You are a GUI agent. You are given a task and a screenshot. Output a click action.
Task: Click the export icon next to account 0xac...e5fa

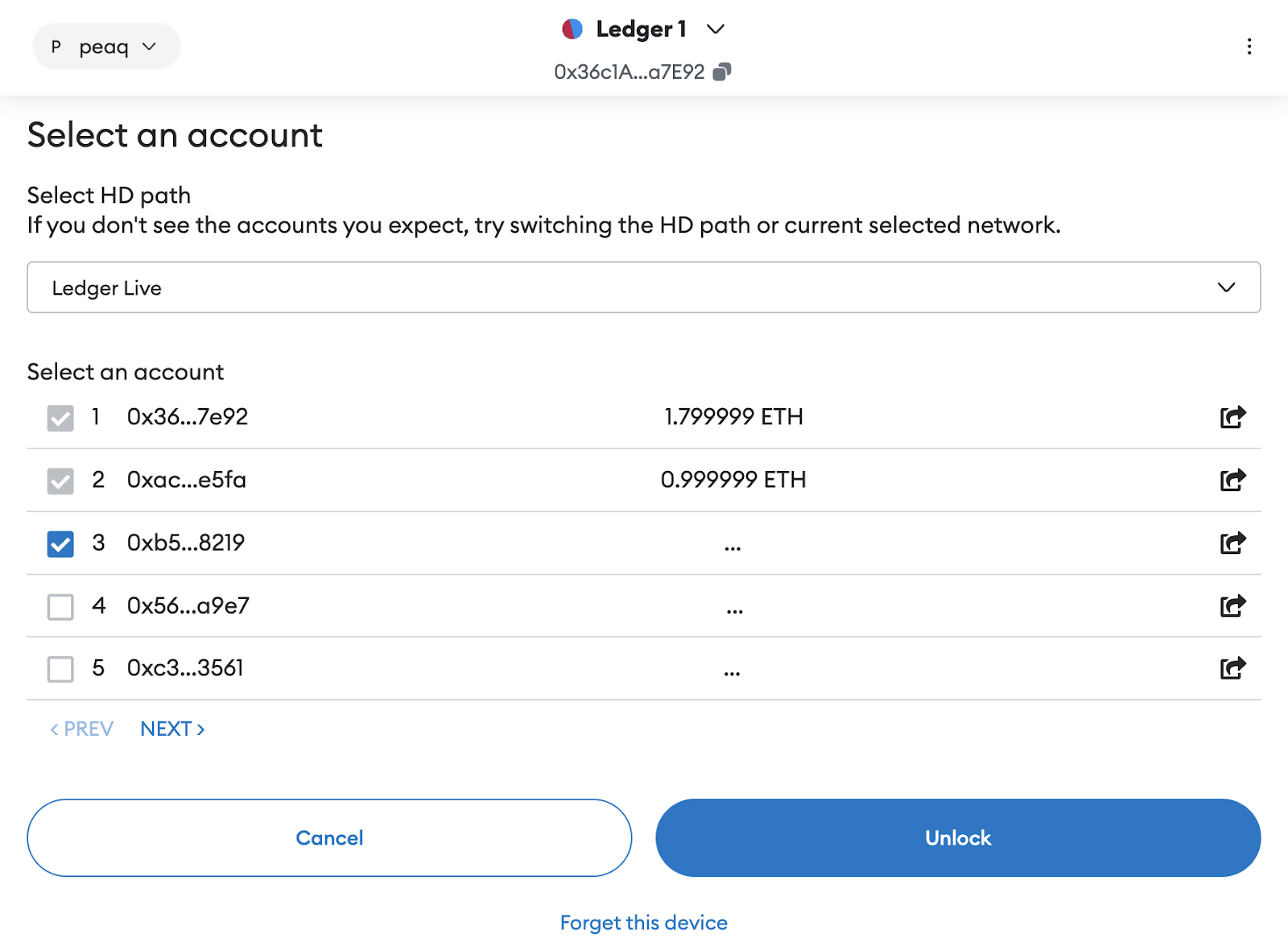pos(1232,480)
